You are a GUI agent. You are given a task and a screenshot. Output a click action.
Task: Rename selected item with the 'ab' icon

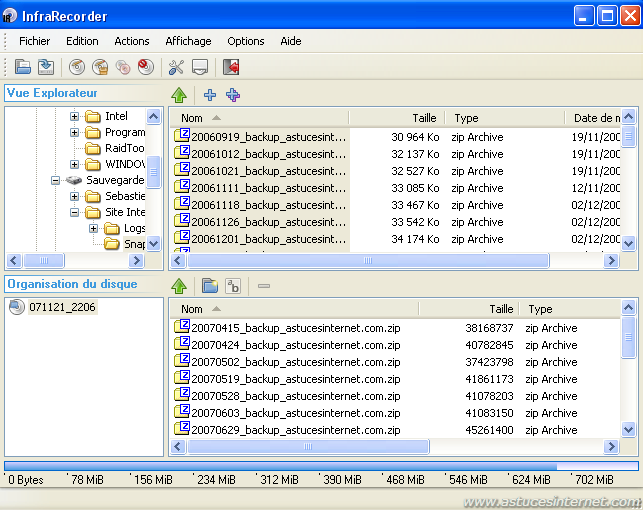point(233,286)
